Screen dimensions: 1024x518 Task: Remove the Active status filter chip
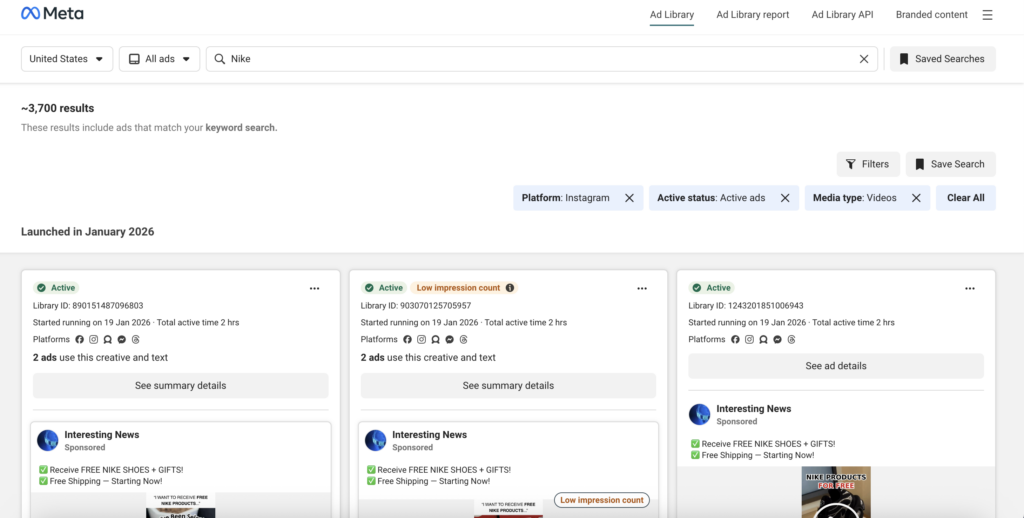[x=785, y=198]
